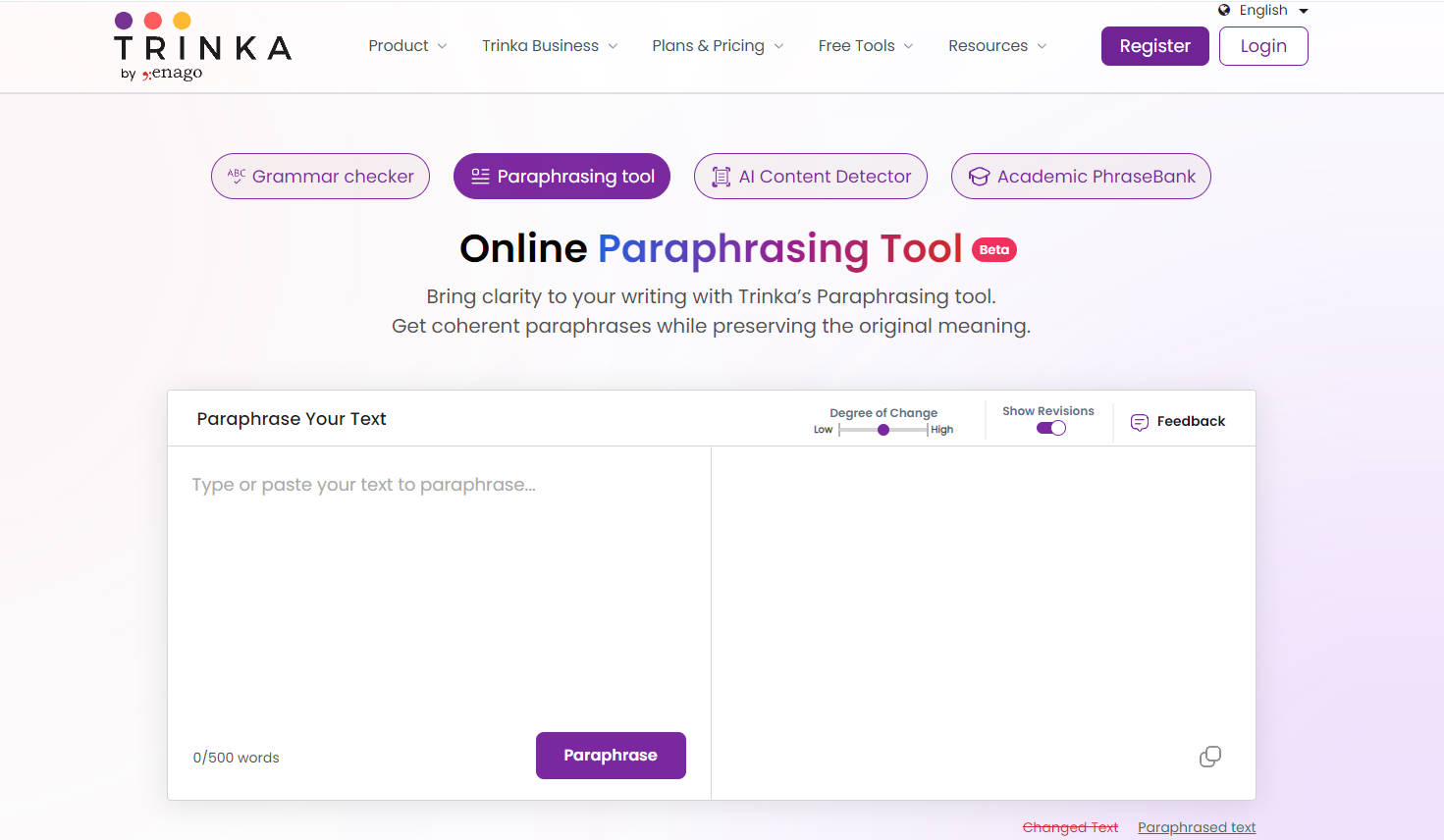The height and width of the screenshot is (840, 1444).
Task: Expand the Product dropdown
Action: click(407, 45)
